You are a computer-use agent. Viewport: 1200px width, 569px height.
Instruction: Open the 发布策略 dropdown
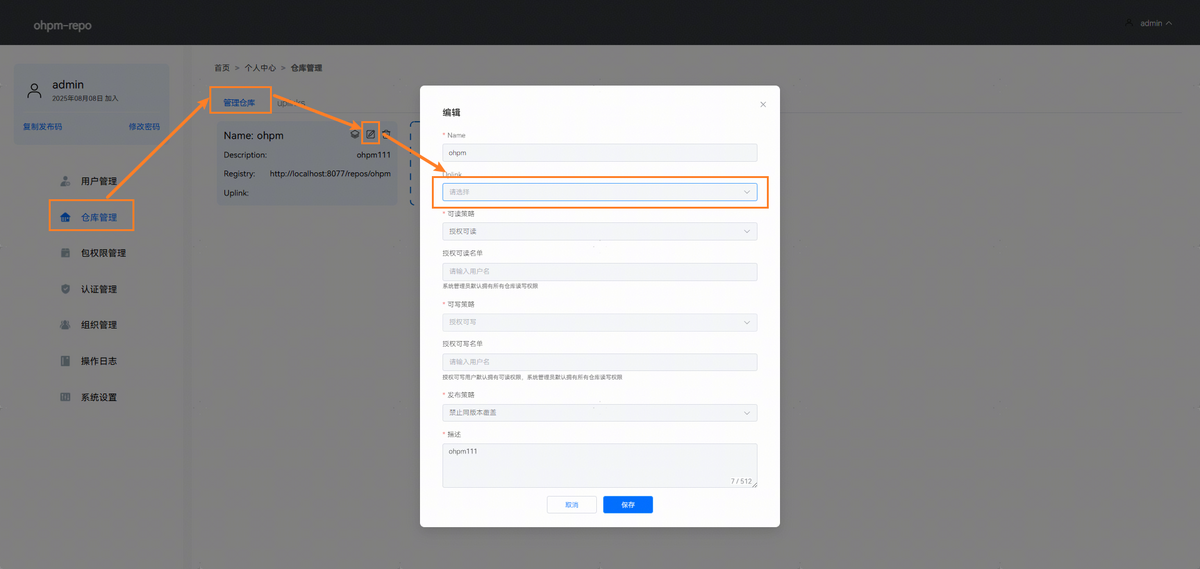click(599, 413)
